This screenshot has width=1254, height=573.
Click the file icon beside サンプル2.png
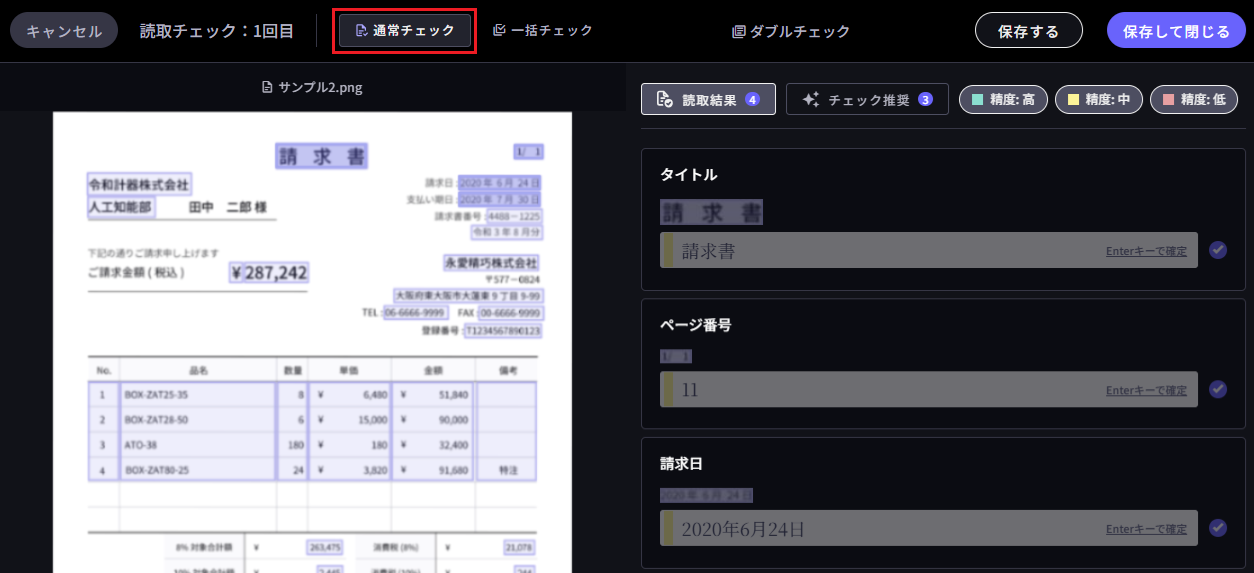pos(267,87)
